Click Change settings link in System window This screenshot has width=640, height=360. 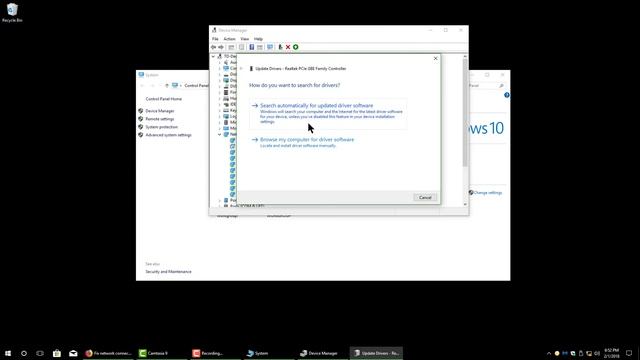[x=488, y=193]
